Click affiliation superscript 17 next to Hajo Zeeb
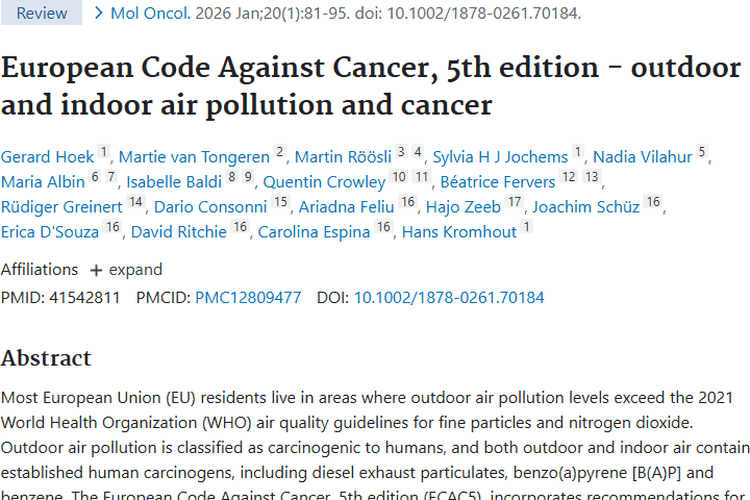The height and width of the screenshot is (500, 750). point(514,203)
